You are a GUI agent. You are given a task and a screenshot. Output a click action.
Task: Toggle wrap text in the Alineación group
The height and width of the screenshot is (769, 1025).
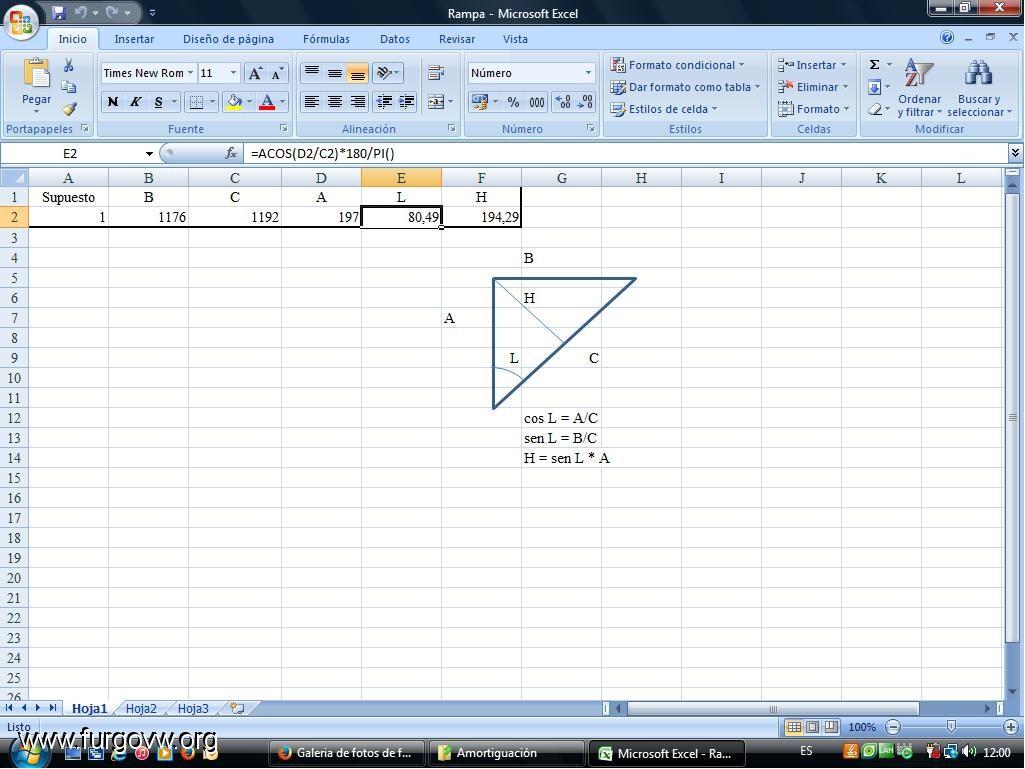coord(435,73)
